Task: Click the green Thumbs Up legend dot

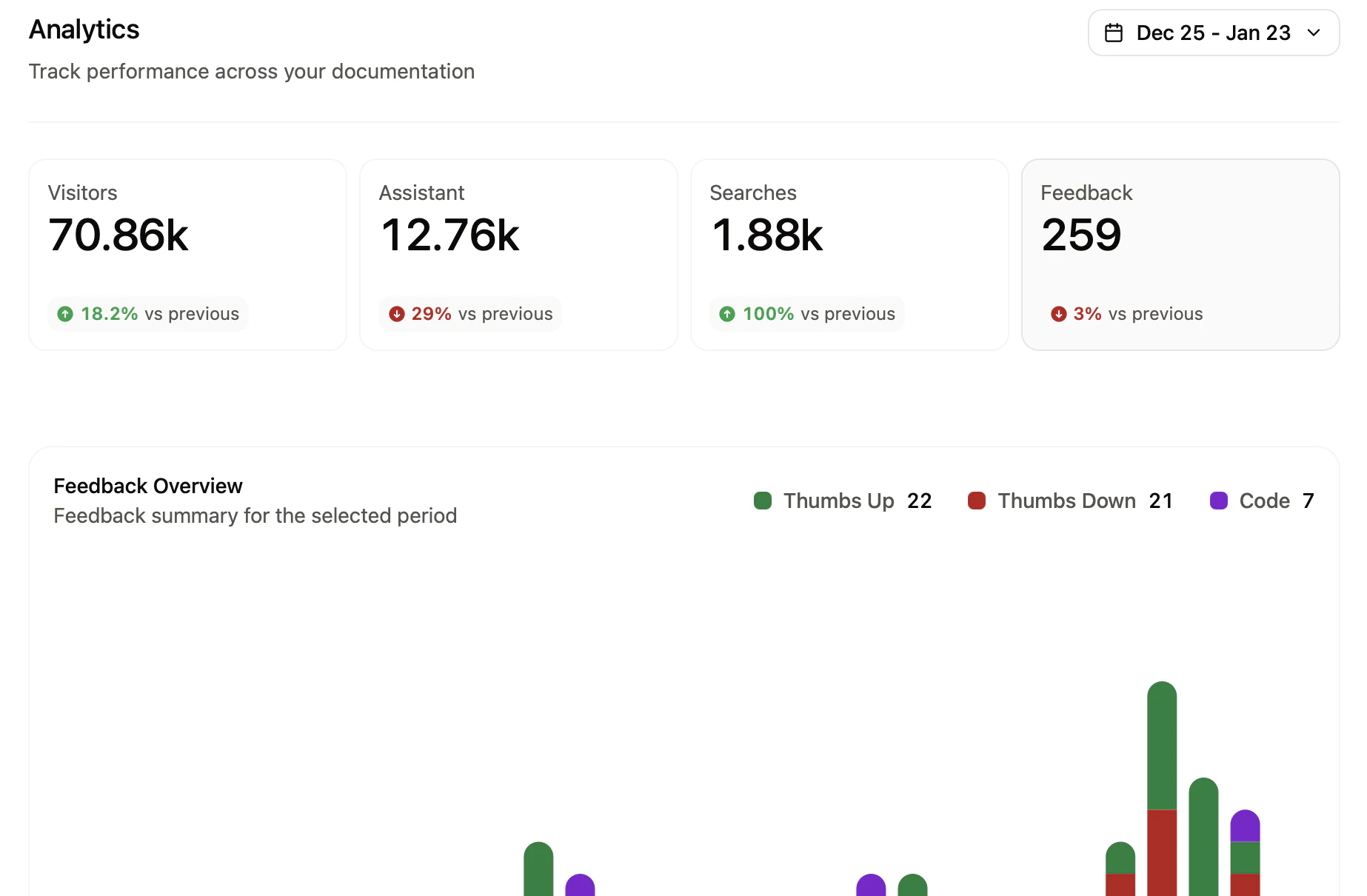Action: [763, 501]
